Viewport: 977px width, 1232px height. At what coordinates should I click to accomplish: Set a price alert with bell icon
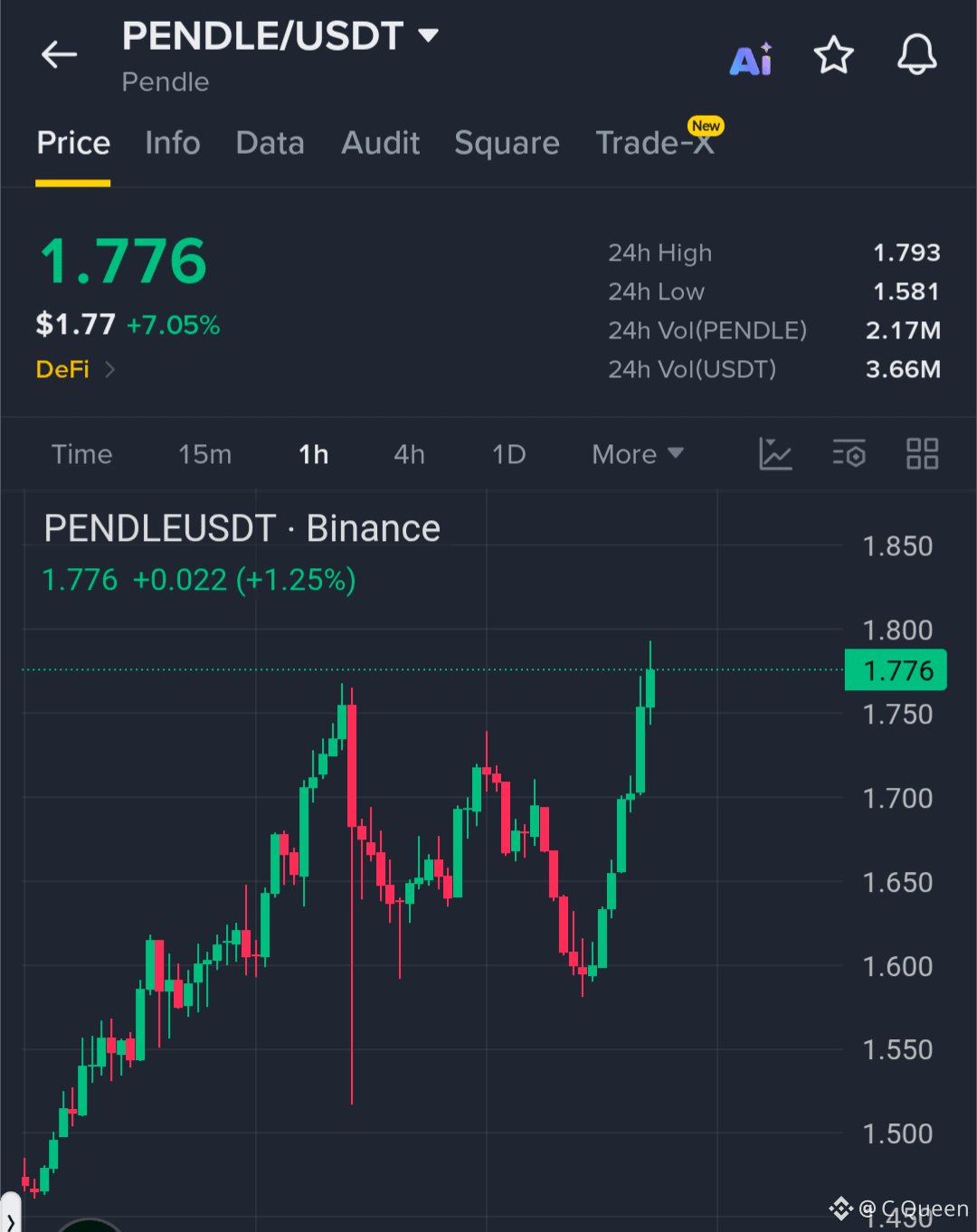pyautogui.click(x=916, y=55)
